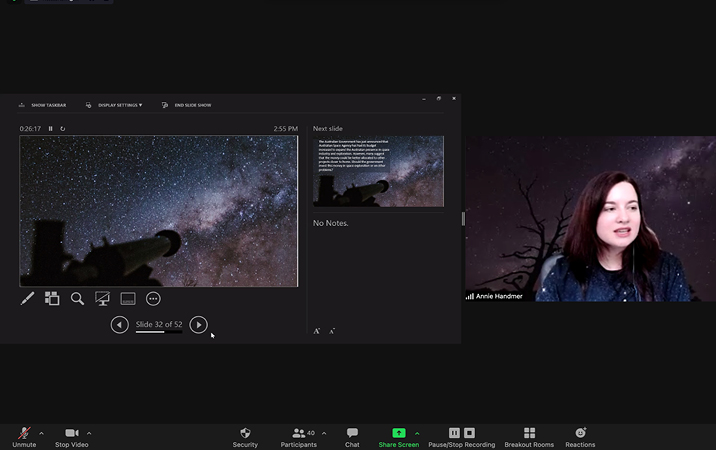
Task: Open the Reactions menu
Action: [580, 437]
